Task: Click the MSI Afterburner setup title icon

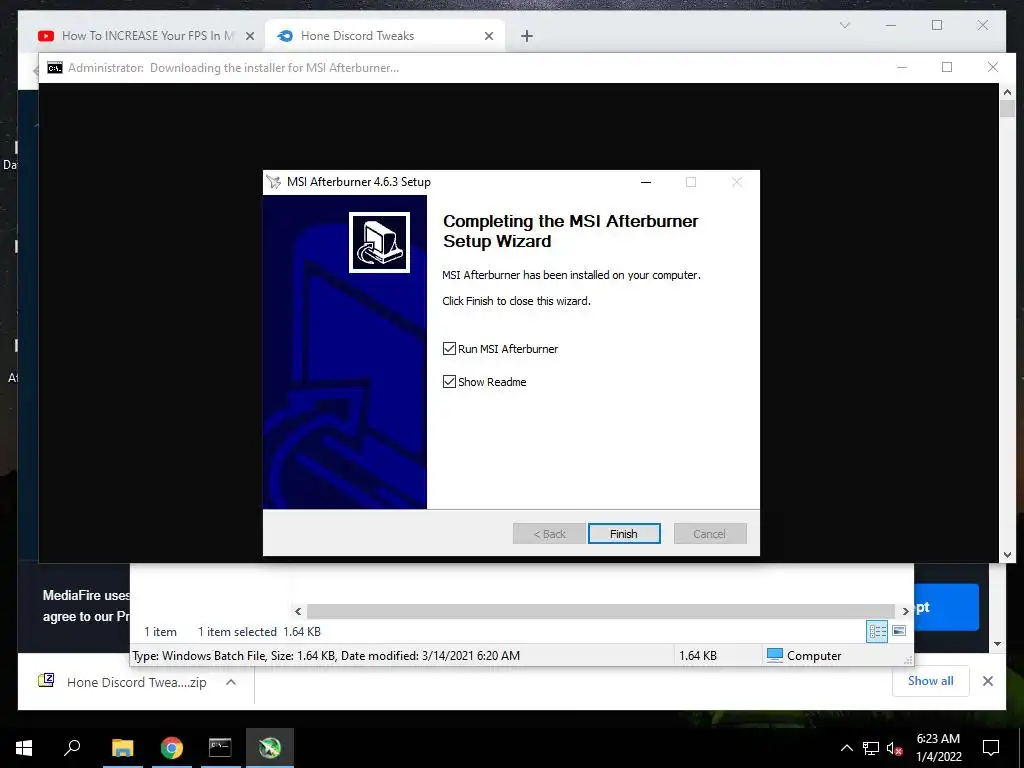Action: pos(274,182)
